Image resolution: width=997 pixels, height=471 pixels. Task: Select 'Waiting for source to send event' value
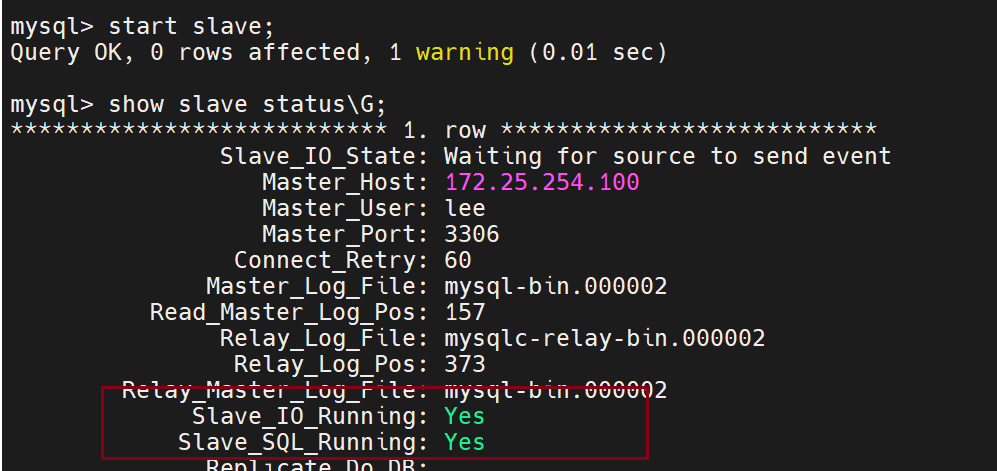[x=668, y=157]
